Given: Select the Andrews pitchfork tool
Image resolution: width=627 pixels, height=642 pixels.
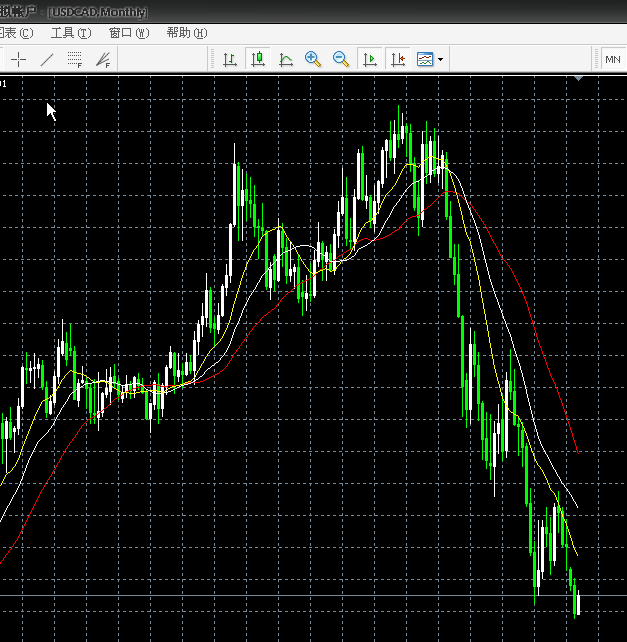Looking at the screenshot, I should coord(102,60).
